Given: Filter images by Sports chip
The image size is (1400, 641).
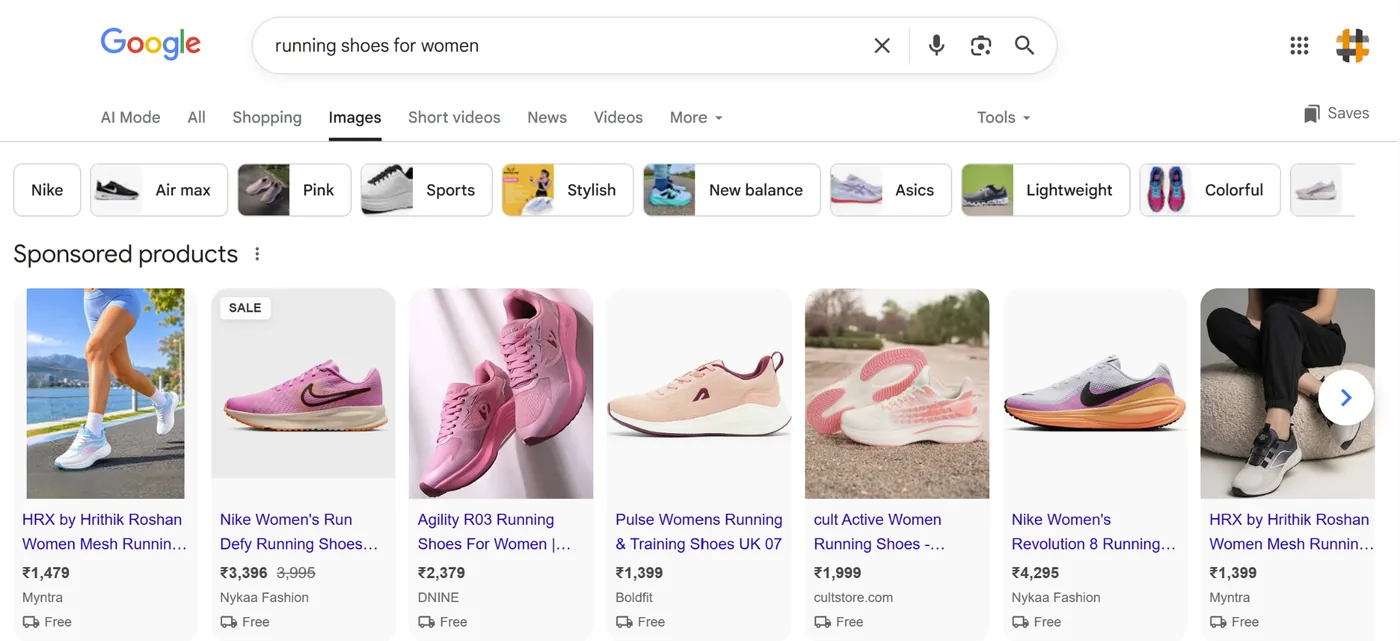Looking at the screenshot, I should [x=426, y=190].
